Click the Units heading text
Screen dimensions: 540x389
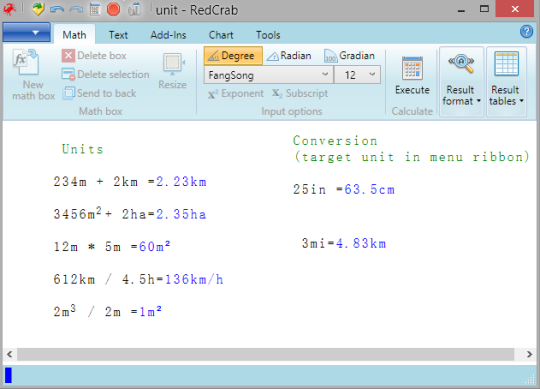(x=83, y=149)
